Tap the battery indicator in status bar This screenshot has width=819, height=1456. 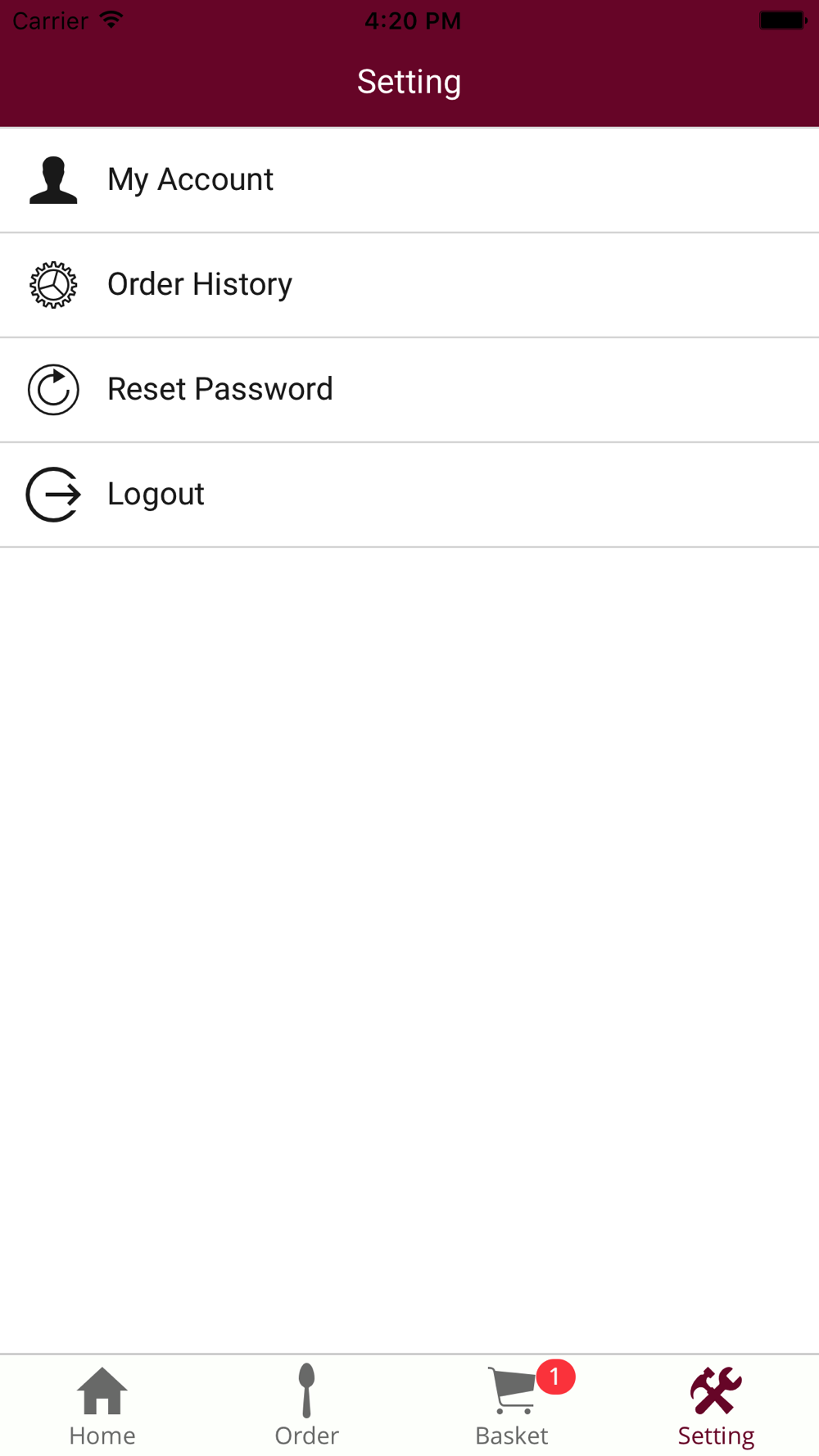coord(782,20)
